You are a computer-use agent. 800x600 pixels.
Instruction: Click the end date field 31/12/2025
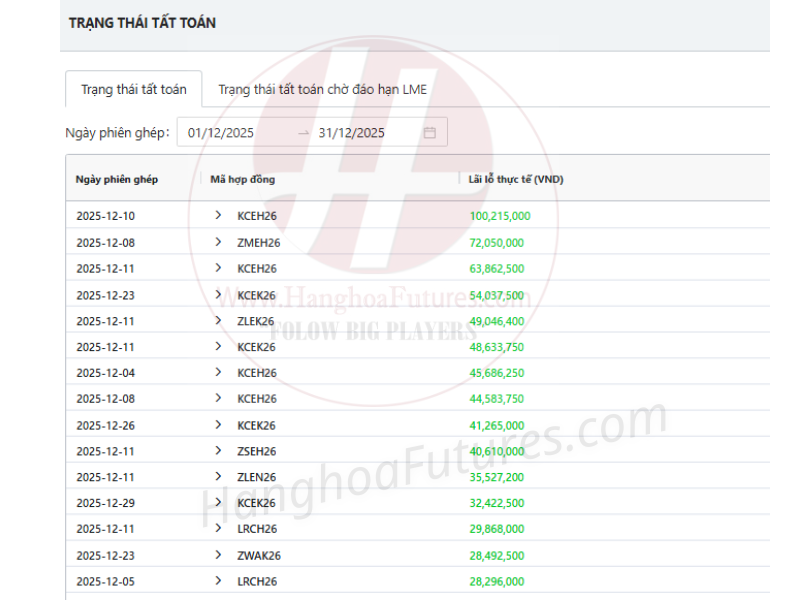pyautogui.click(x=352, y=133)
